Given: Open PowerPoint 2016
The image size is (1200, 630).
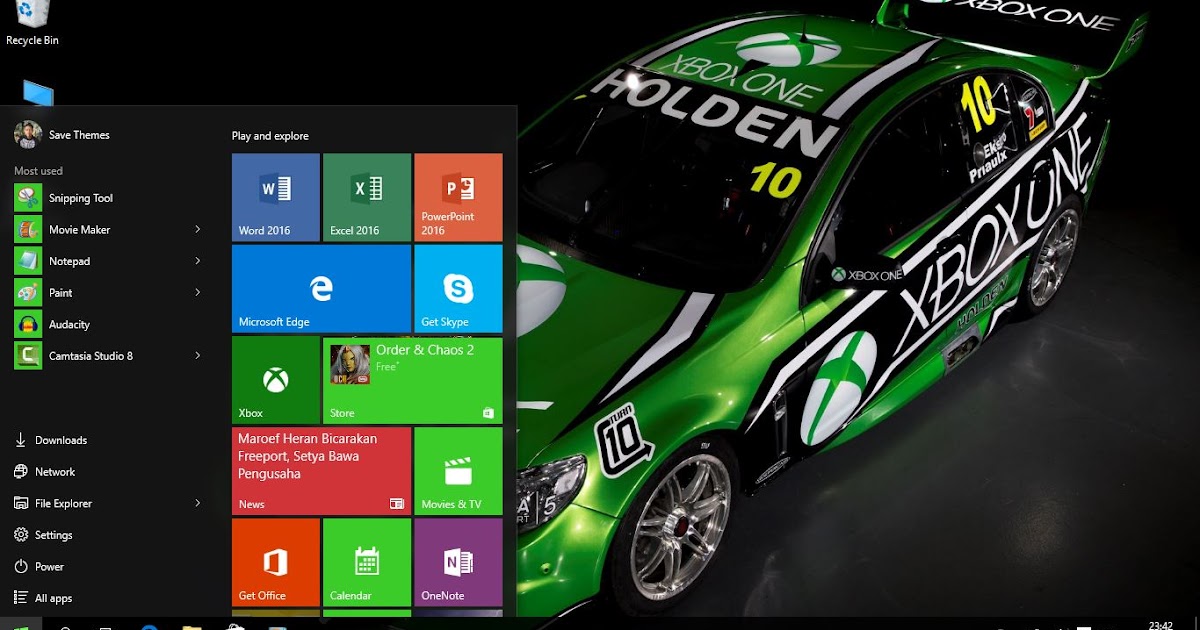Looking at the screenshot, I should [458, 197].
